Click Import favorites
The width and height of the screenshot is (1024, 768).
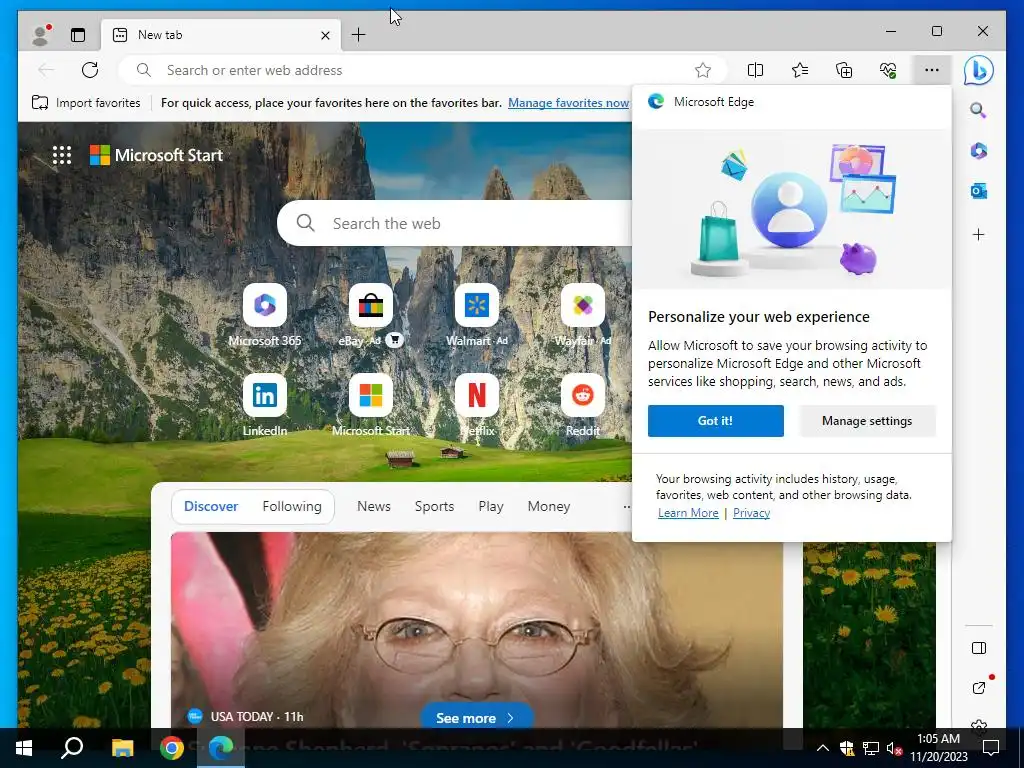point(86,103)
